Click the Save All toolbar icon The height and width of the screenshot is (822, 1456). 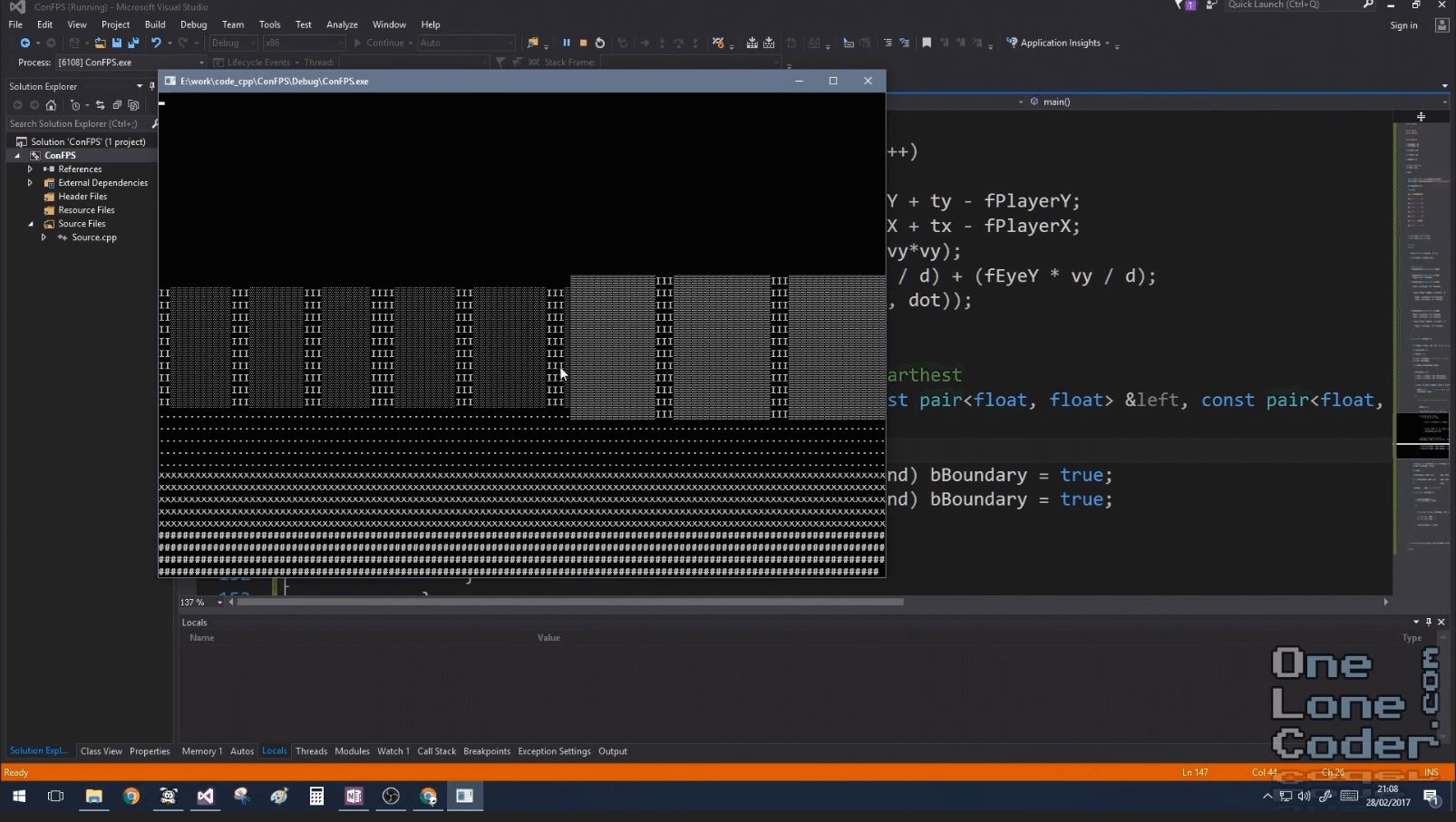133,43
